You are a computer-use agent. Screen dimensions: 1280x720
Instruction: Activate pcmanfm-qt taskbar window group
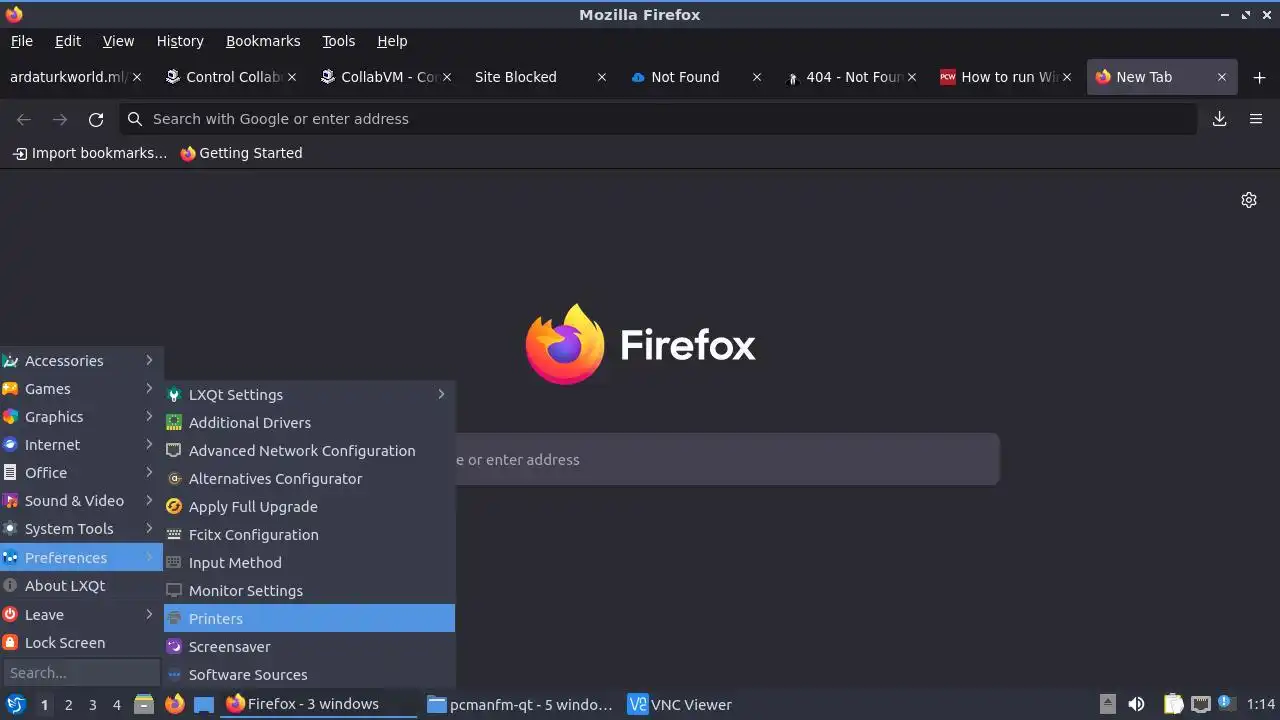[520, 704]
